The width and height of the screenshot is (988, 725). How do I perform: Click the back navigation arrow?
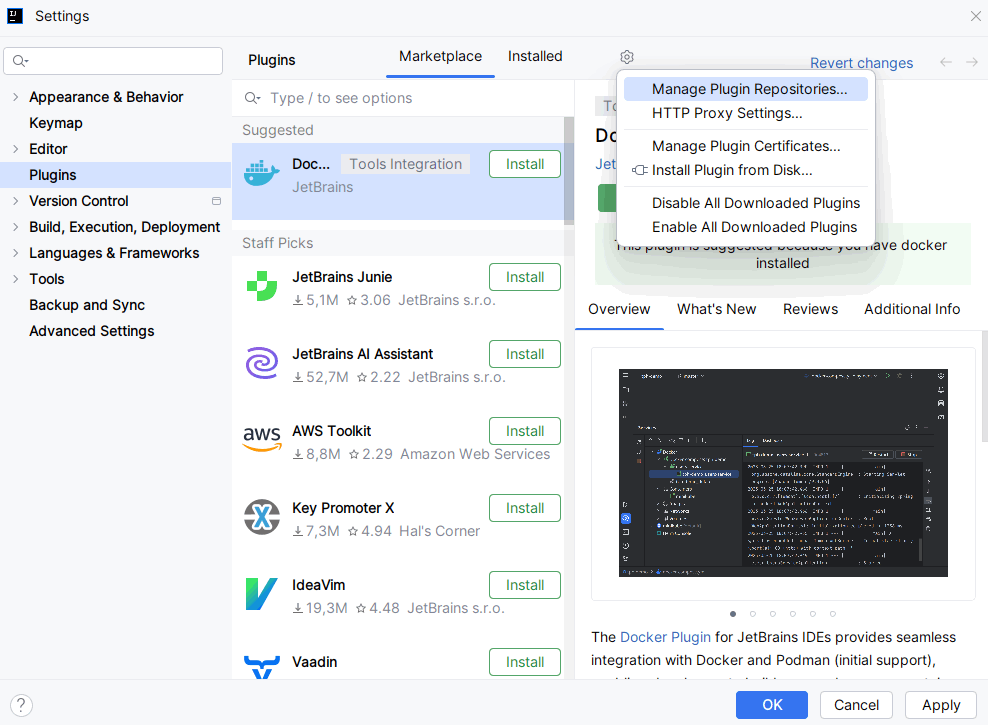coord(945,63)
